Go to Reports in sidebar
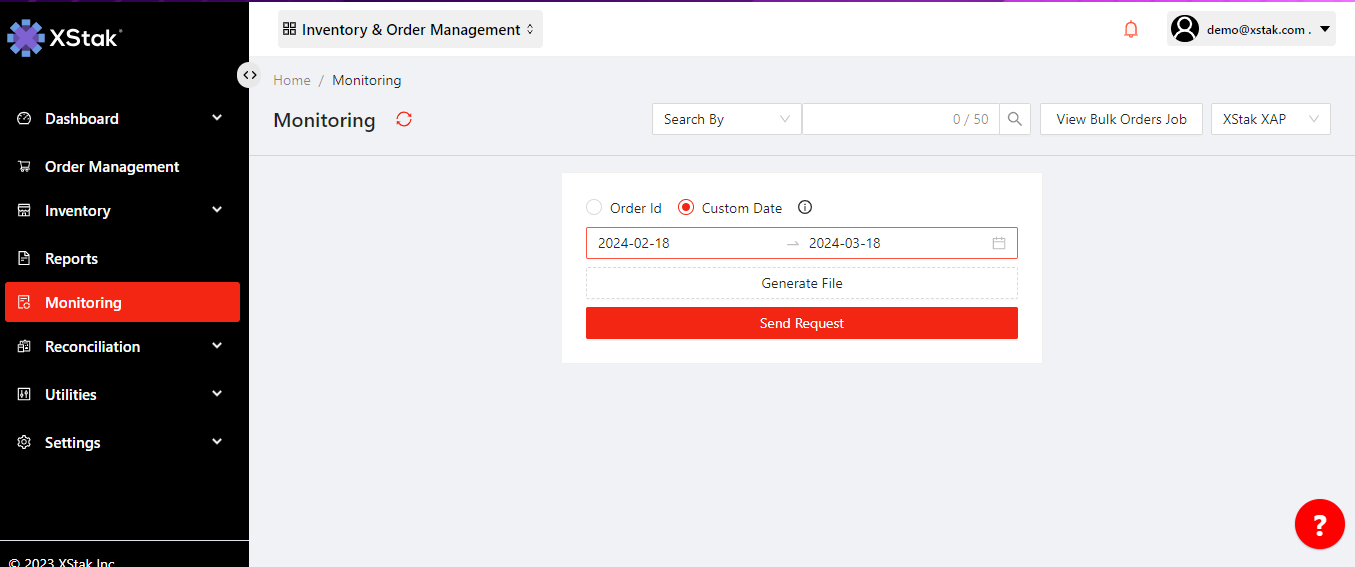1355x567 pixels. pos(71,259)
